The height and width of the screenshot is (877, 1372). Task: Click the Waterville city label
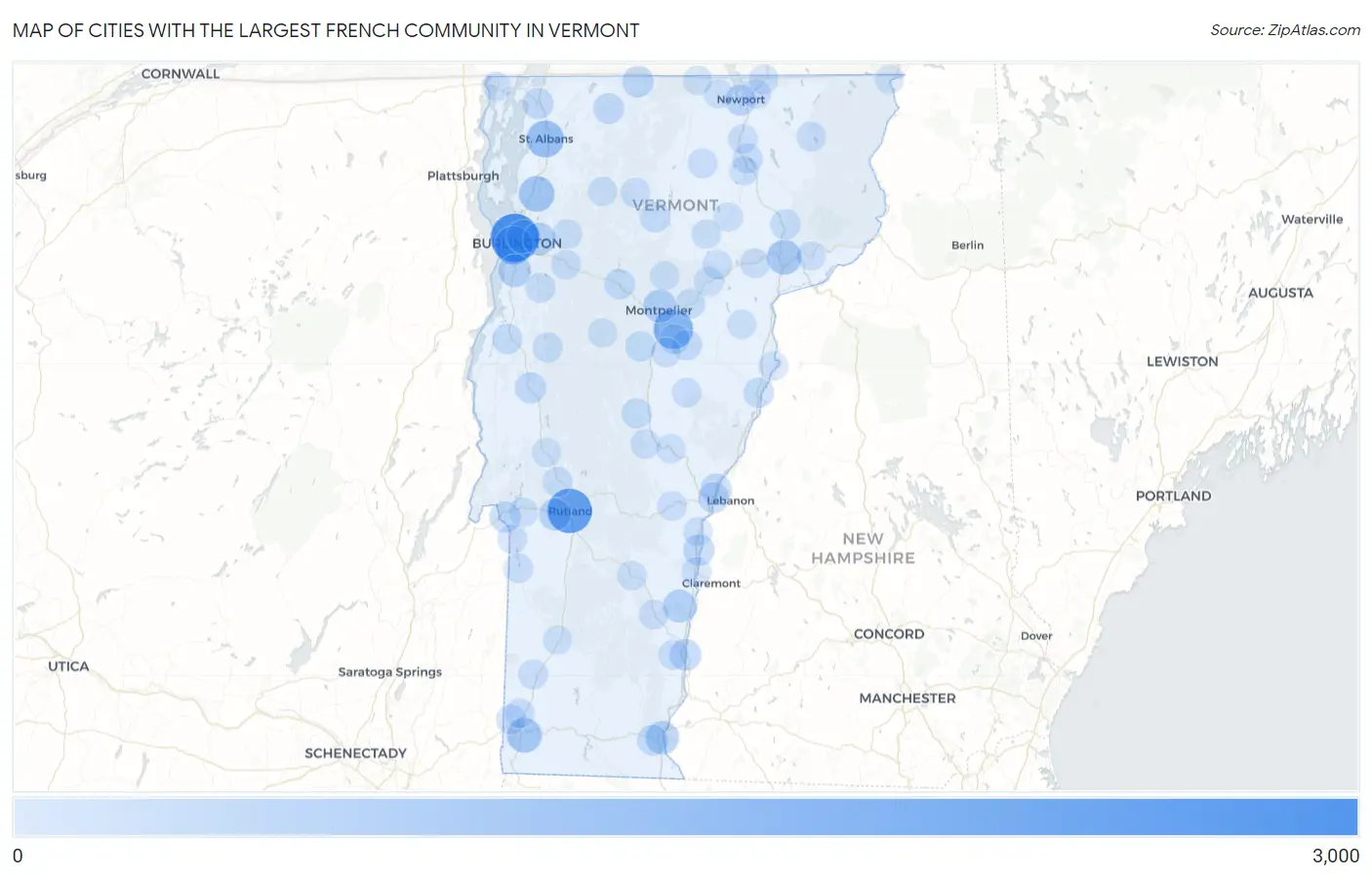pos(1311,219)
